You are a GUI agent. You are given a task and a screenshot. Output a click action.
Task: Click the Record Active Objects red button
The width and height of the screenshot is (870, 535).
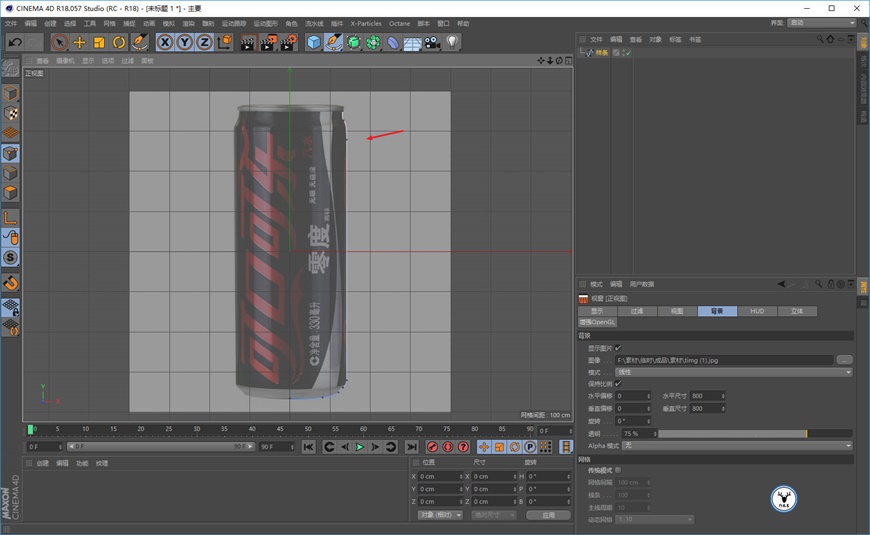tap(432, 447)
